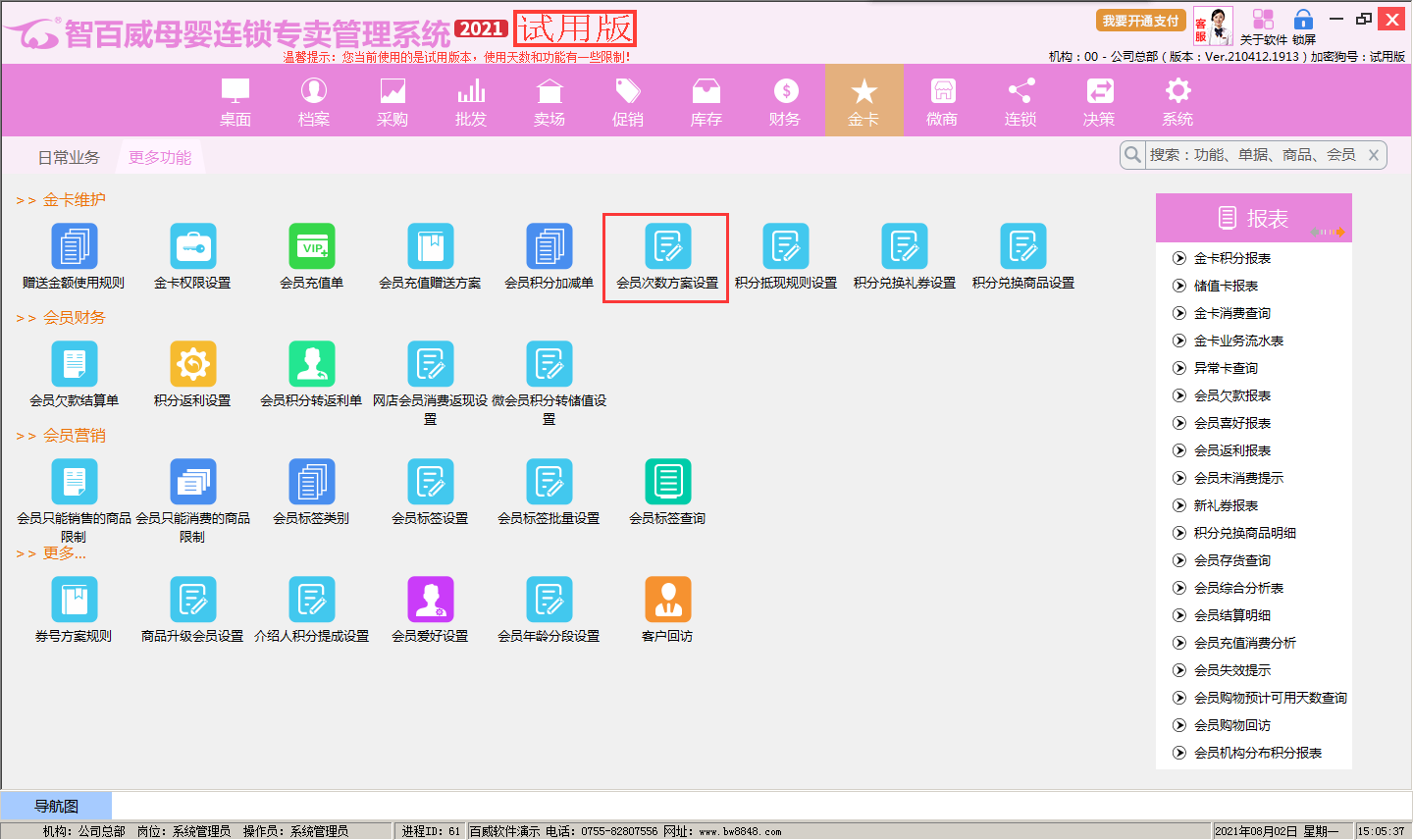This screenshot has height=840, width=1413.
Task: Open the 会员充值单 VIP icon
Action: (x=311, y=247)
